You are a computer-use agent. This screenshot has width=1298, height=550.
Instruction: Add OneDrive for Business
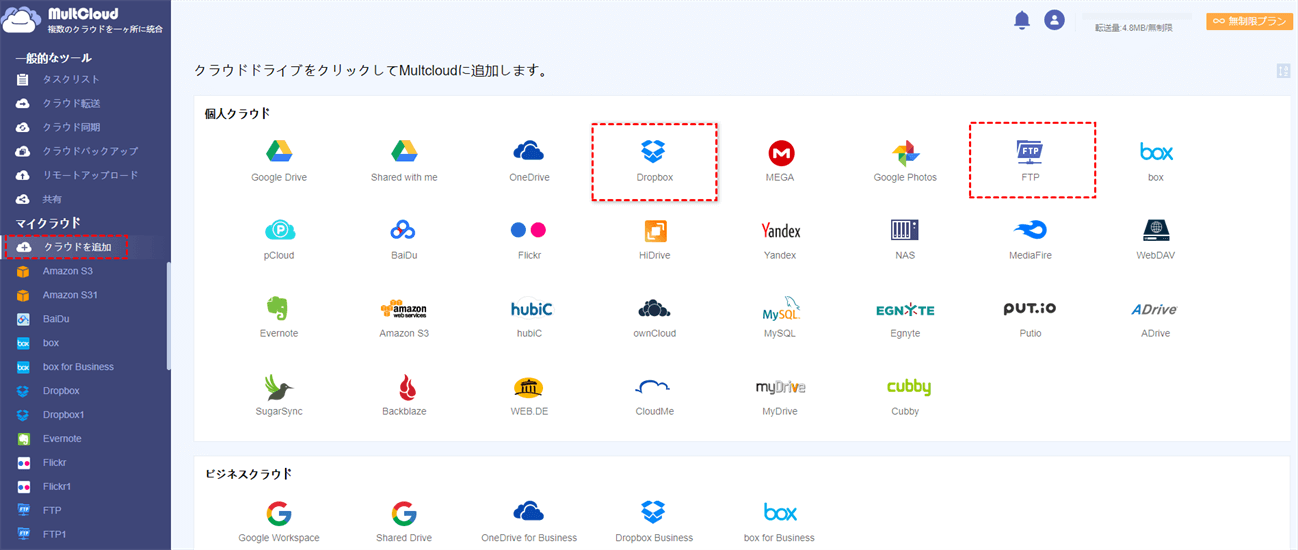[x=529, y=522]
